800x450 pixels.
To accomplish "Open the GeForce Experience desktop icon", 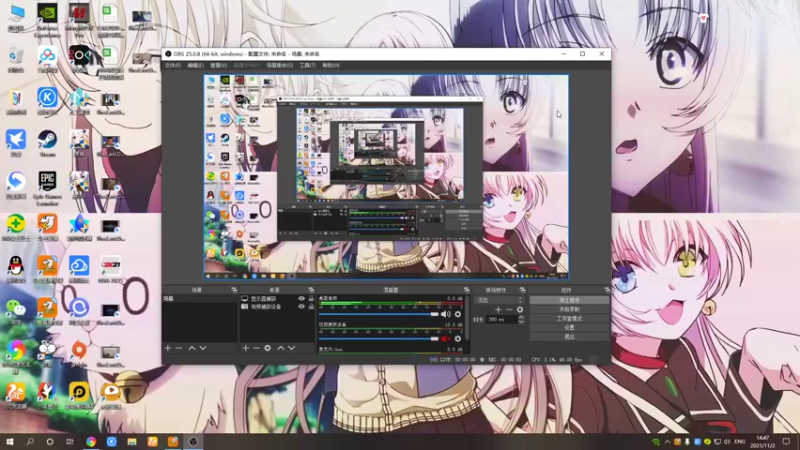I will pyautogui.click(x=47, y=20).
